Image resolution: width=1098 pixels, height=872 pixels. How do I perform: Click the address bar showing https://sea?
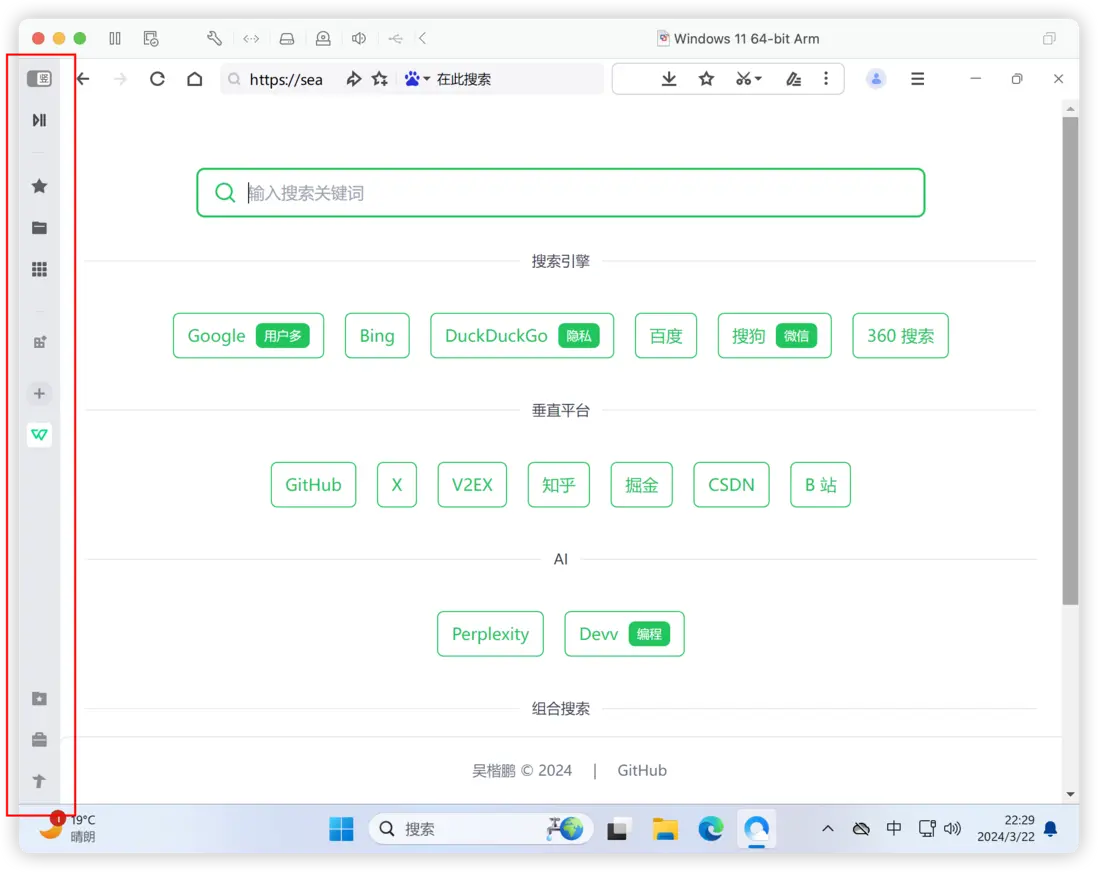286,79
